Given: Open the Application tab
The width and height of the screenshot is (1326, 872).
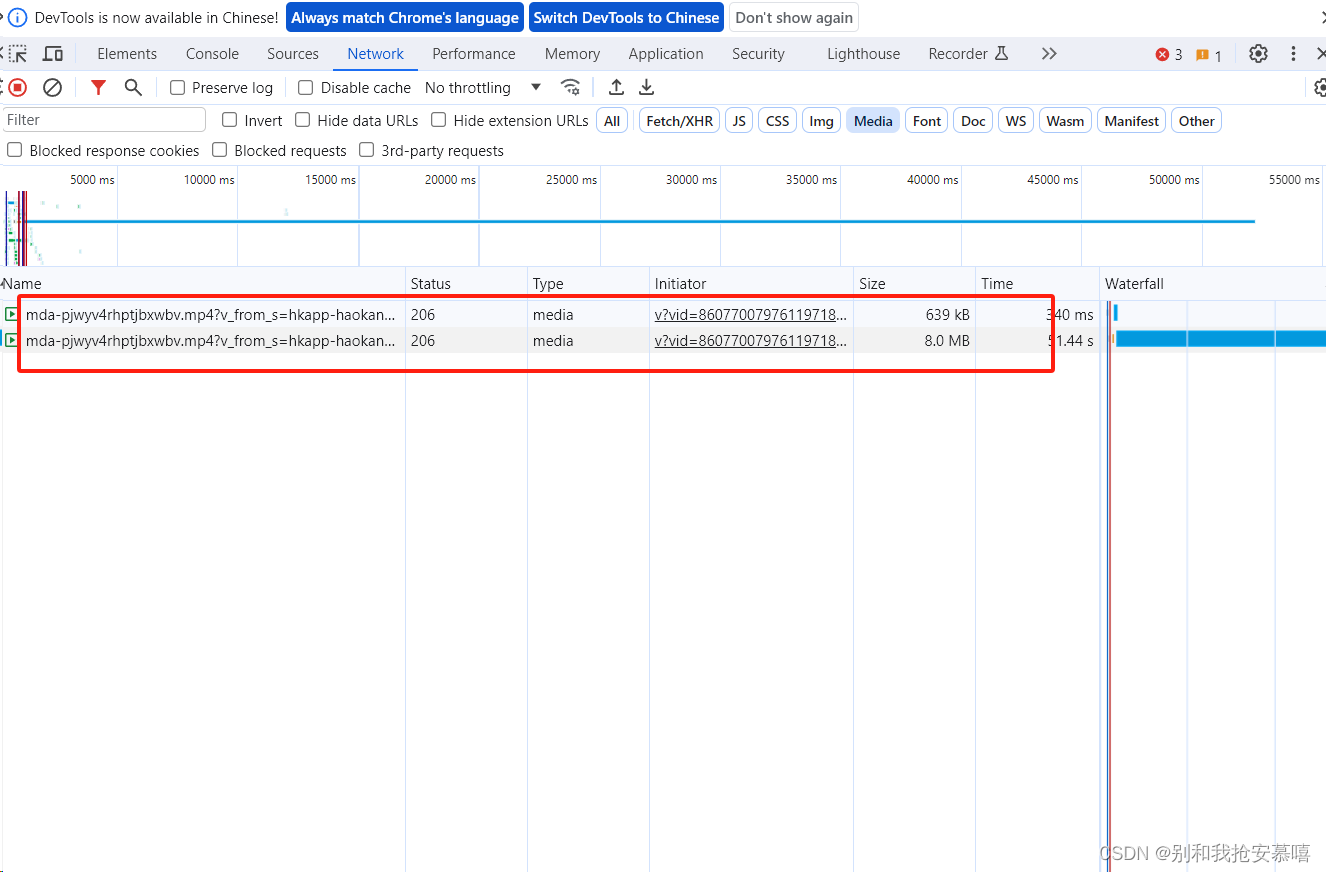Looking at the screenshot, I should coord(666,54).
